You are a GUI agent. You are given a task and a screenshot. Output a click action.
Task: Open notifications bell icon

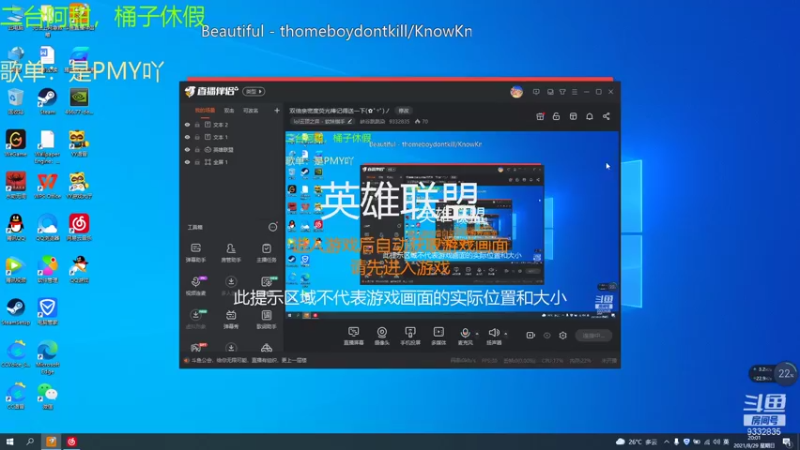coord(589,116)
